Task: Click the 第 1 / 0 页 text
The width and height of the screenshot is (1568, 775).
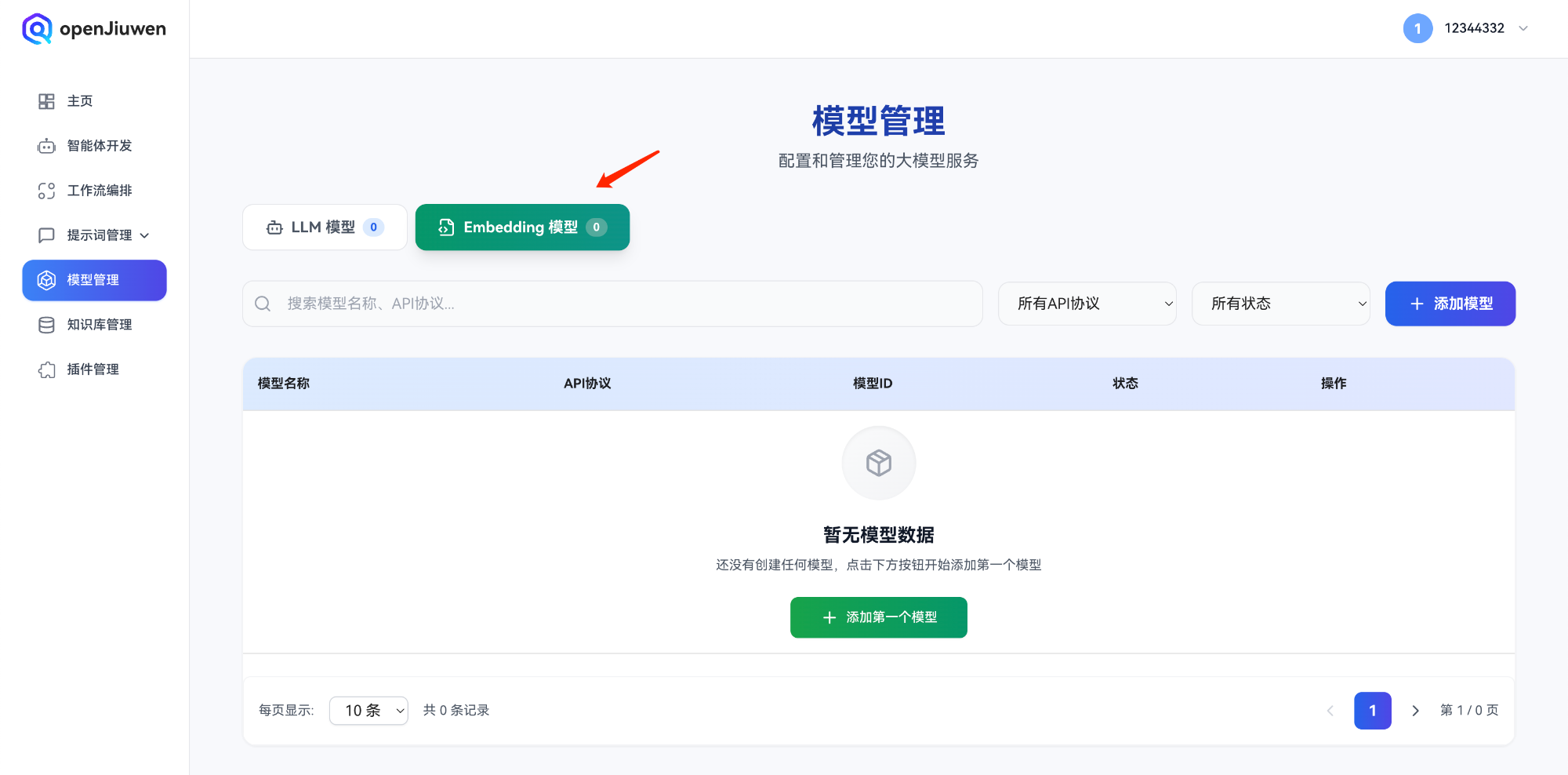Action: point(1469,711)
